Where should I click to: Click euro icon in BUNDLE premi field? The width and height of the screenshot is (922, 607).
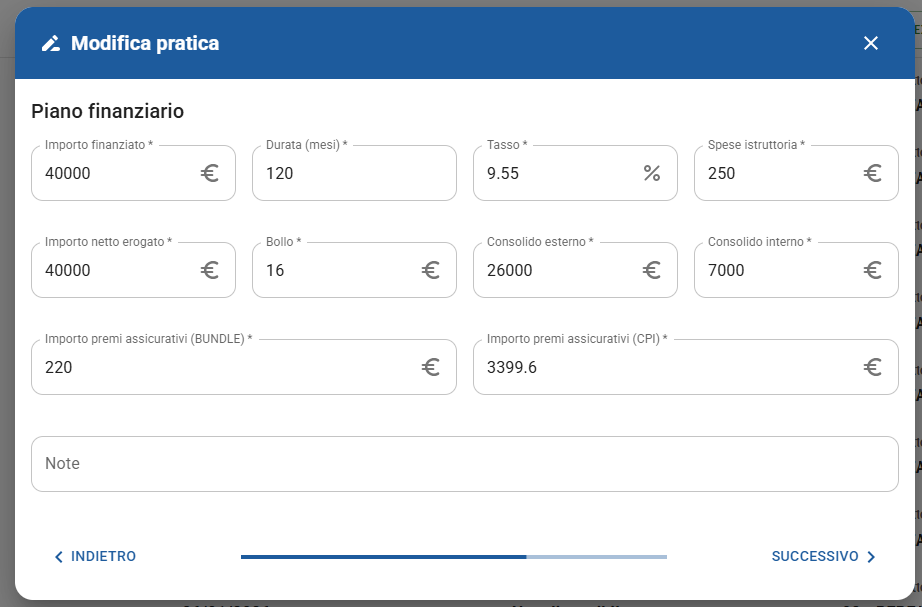(431, 367)
